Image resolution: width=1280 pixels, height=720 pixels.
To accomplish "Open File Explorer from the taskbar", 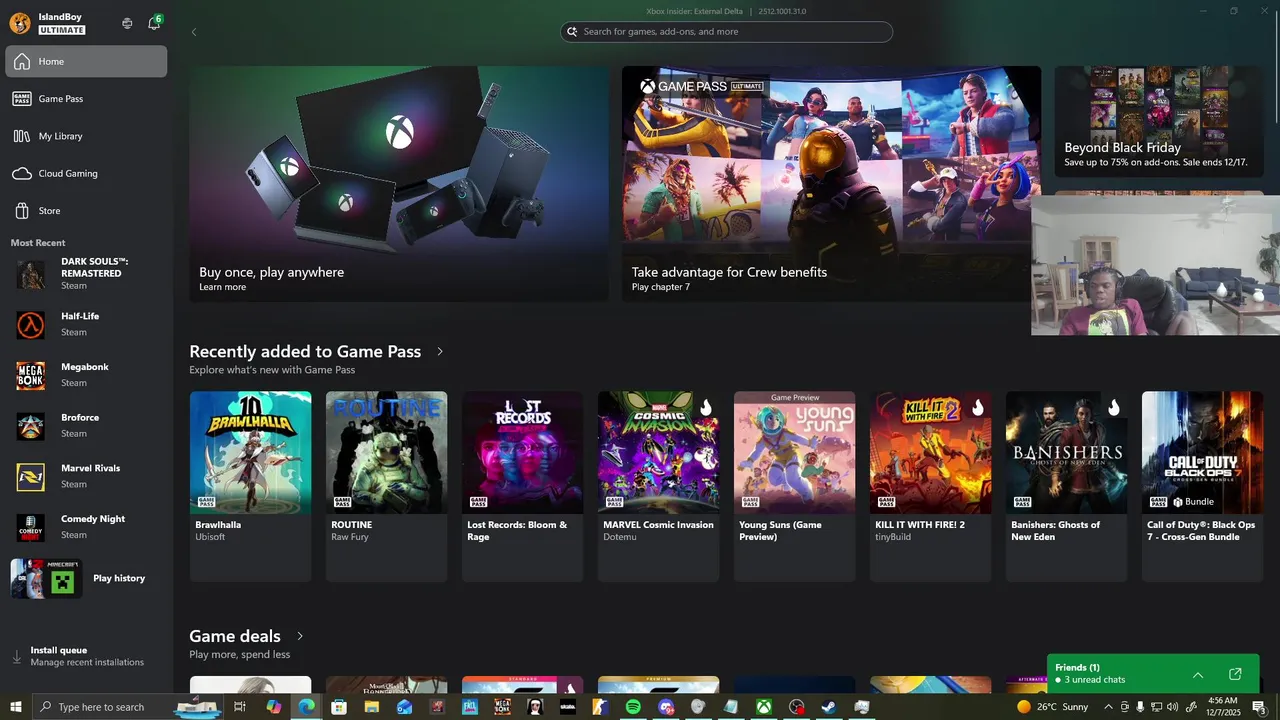I will pos(371,707).
